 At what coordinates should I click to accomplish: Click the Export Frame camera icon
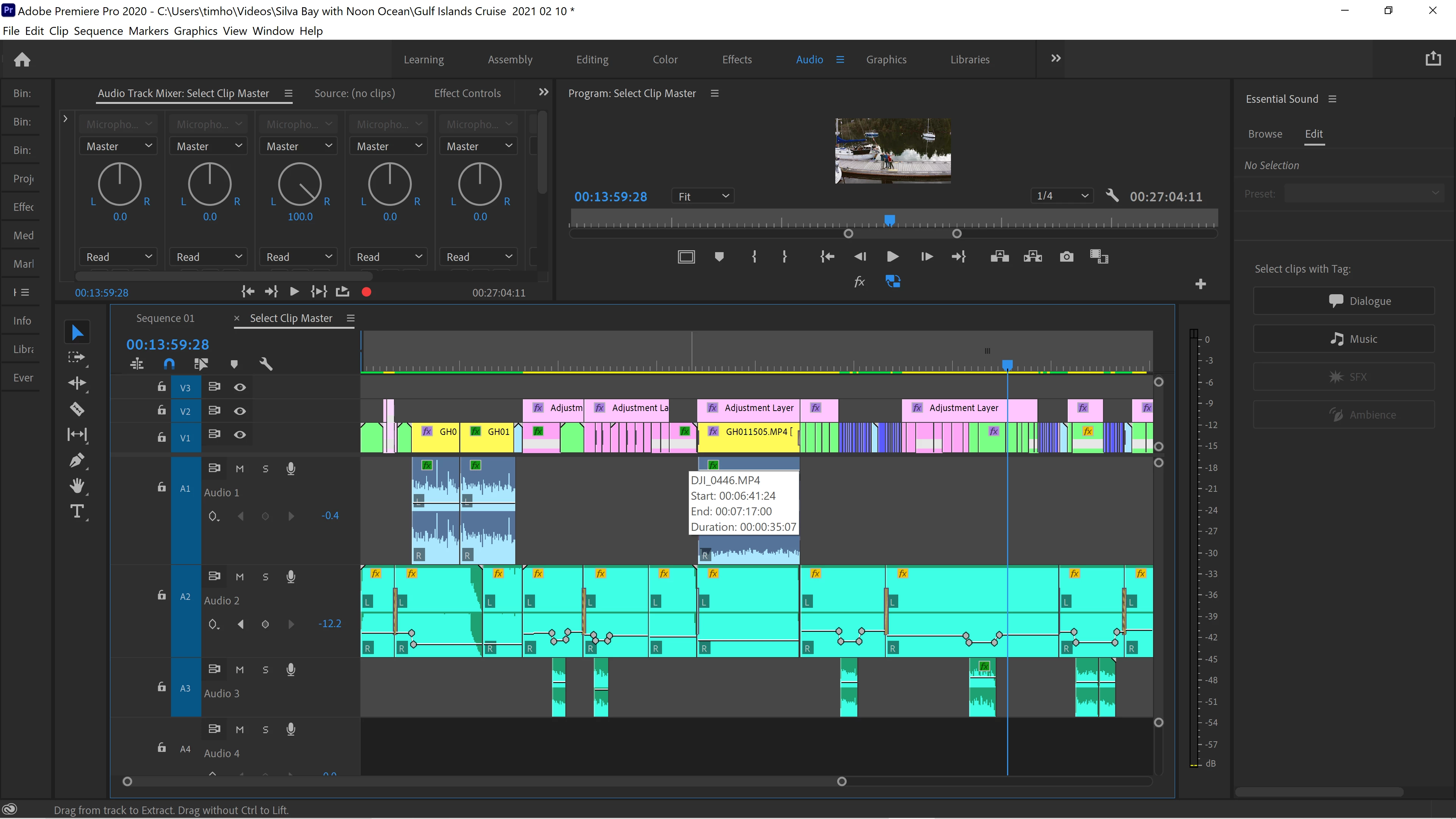1066,257
